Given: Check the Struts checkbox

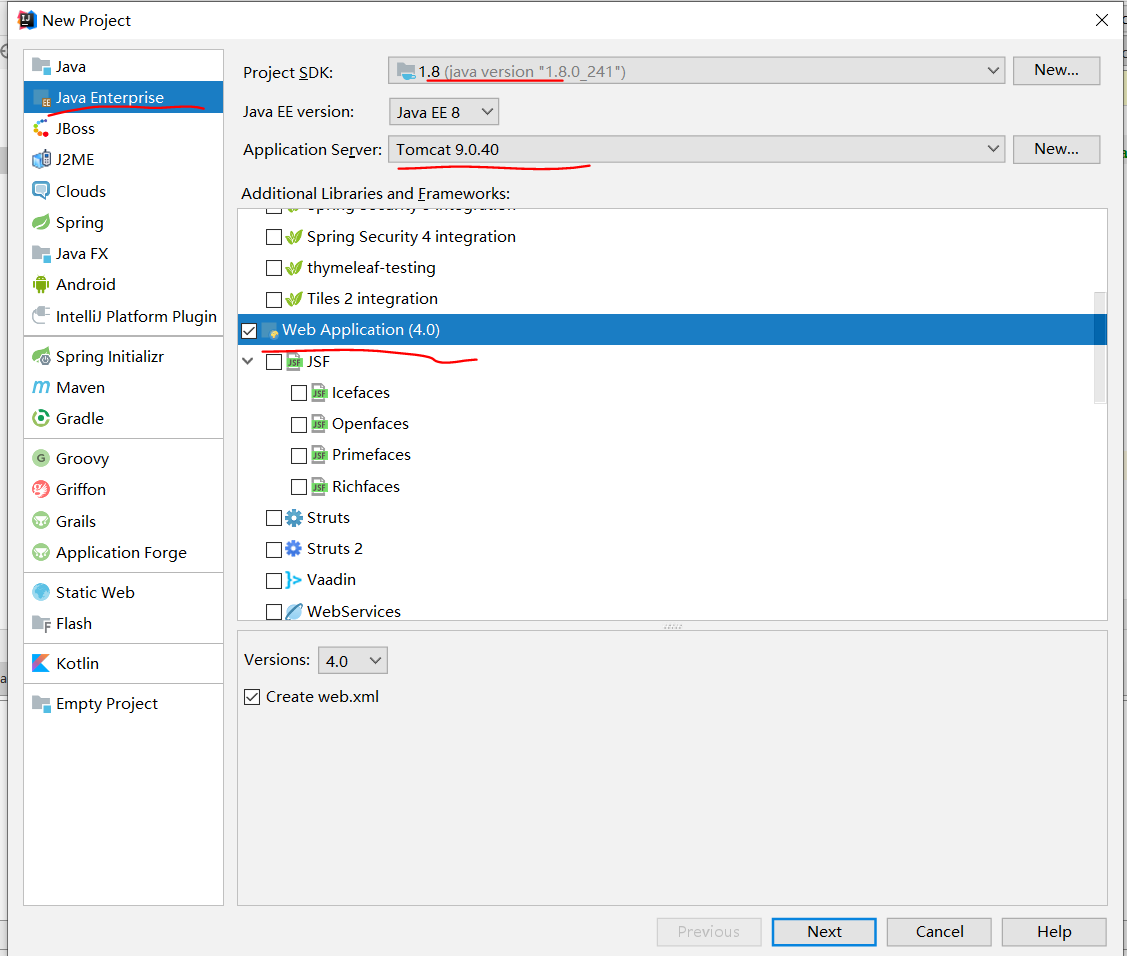Looking at the screenshot, I should 273,518.
